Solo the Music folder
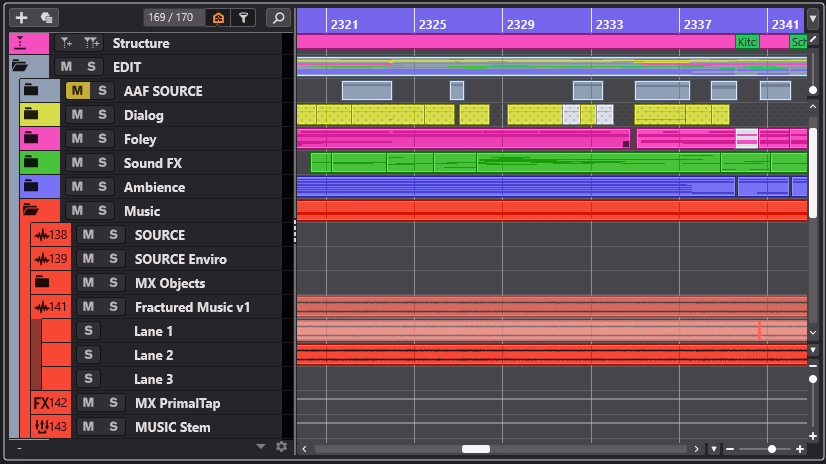This screenshot has height=464, width=826. (102, 211)
